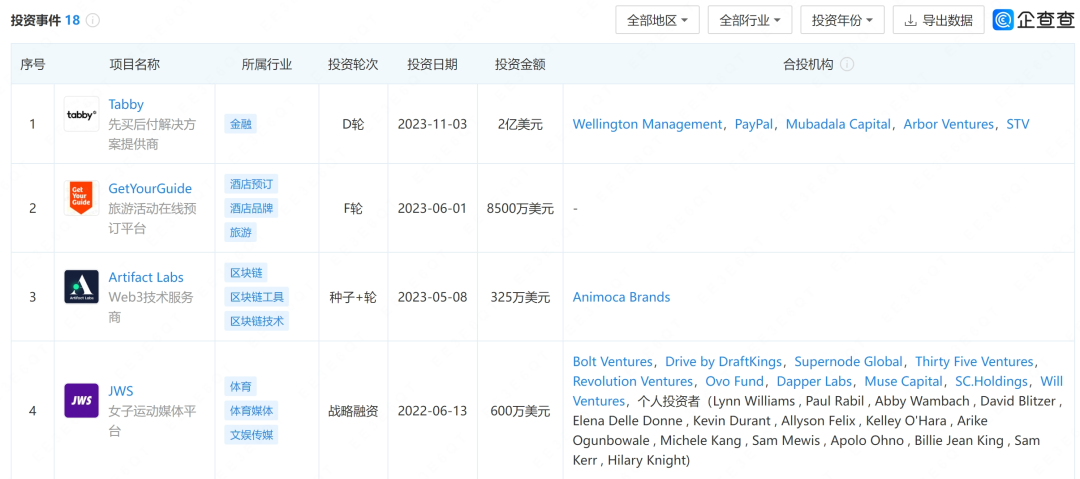Viewport: 1080px width, 479px height.
Task: Open the Wellington Management investor link
Action: tap(647, 124)
